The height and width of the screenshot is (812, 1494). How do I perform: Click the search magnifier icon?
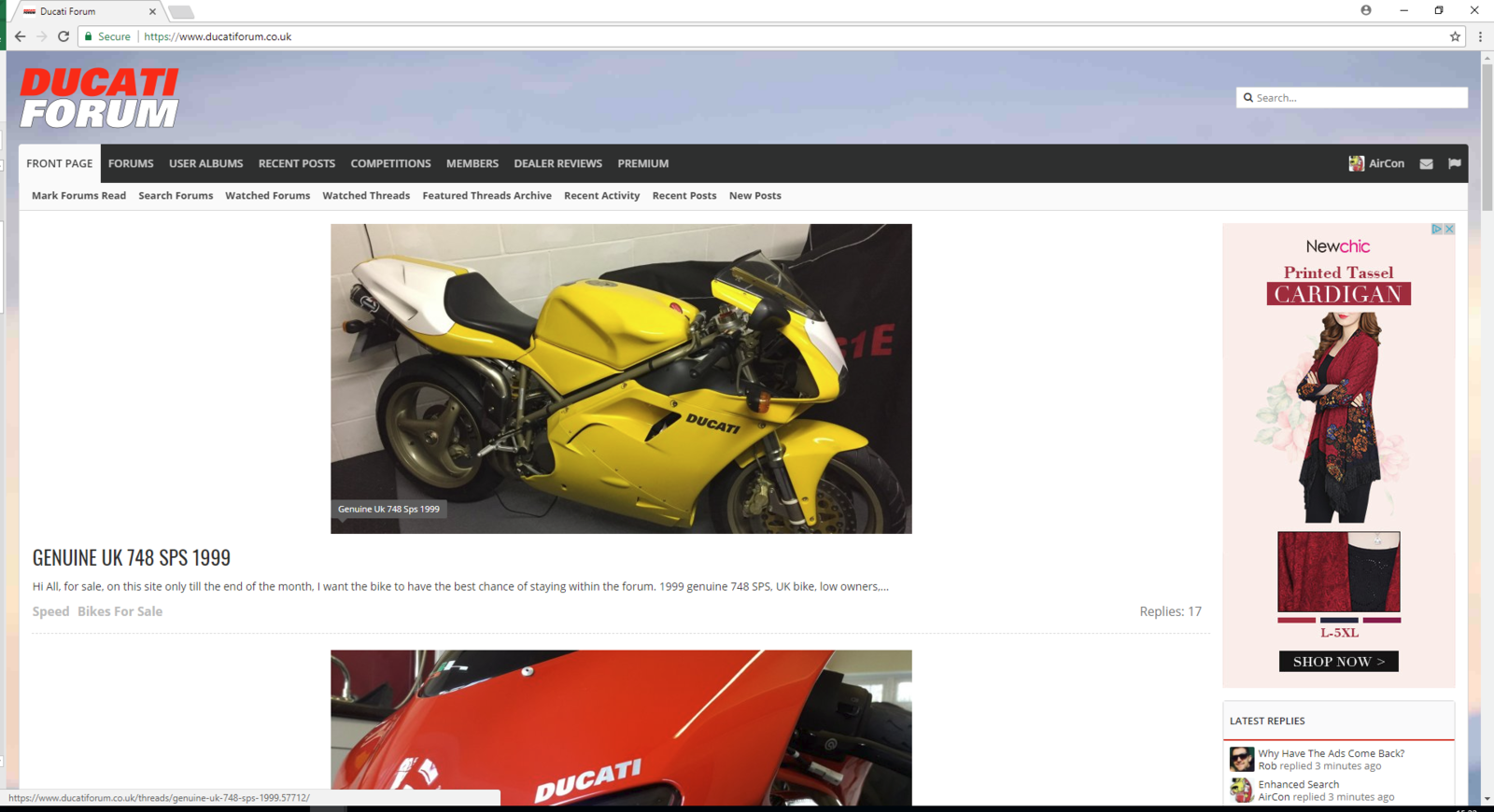coord(1248,97)
